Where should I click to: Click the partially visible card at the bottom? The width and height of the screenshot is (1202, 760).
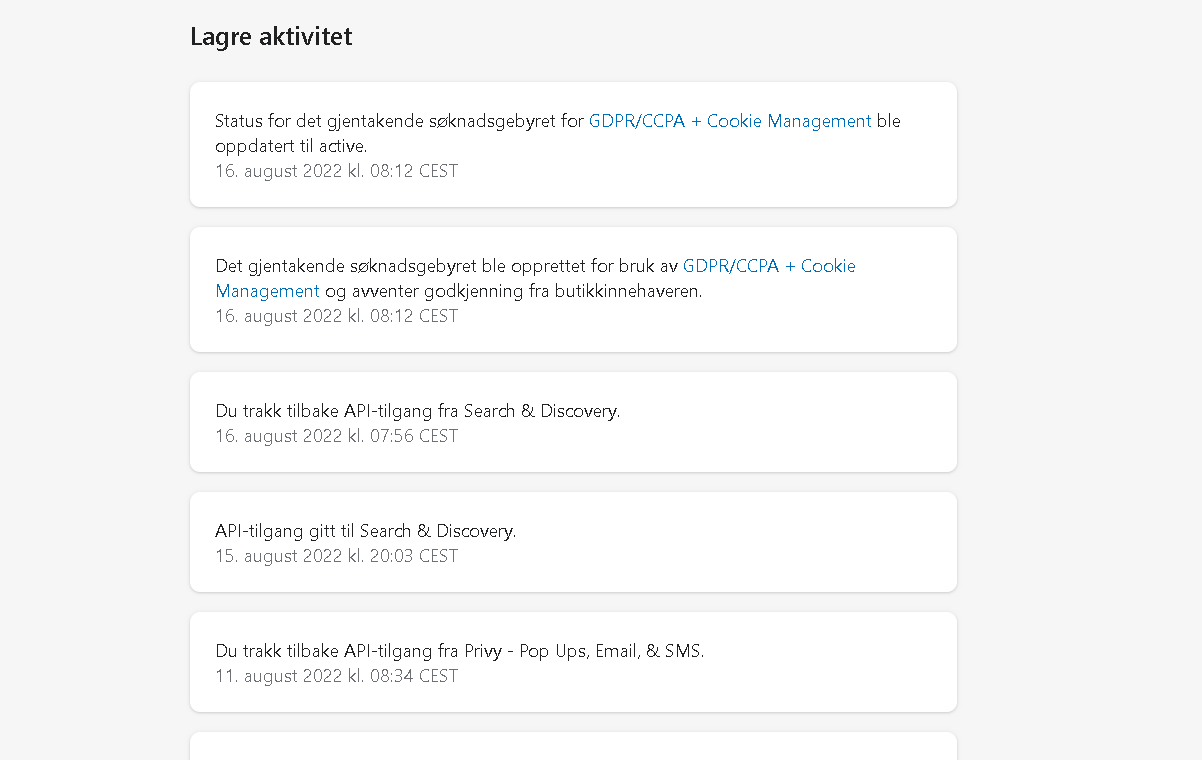573,746
